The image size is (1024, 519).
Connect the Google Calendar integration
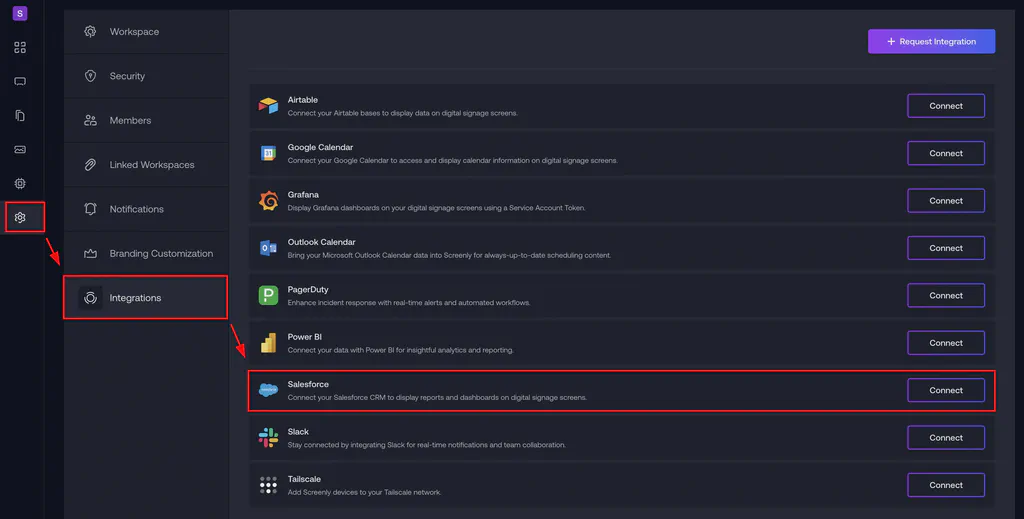point(946,153)
